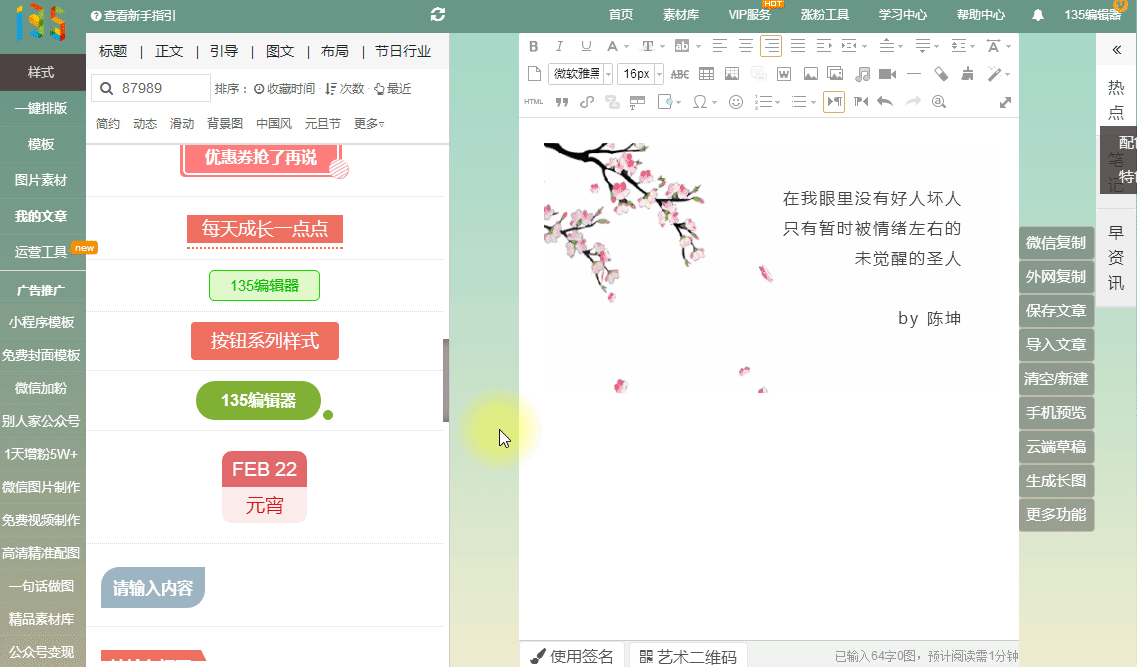1137x667 pixels.
Task: Toggle bold text formatting
Action: point(533,46)
